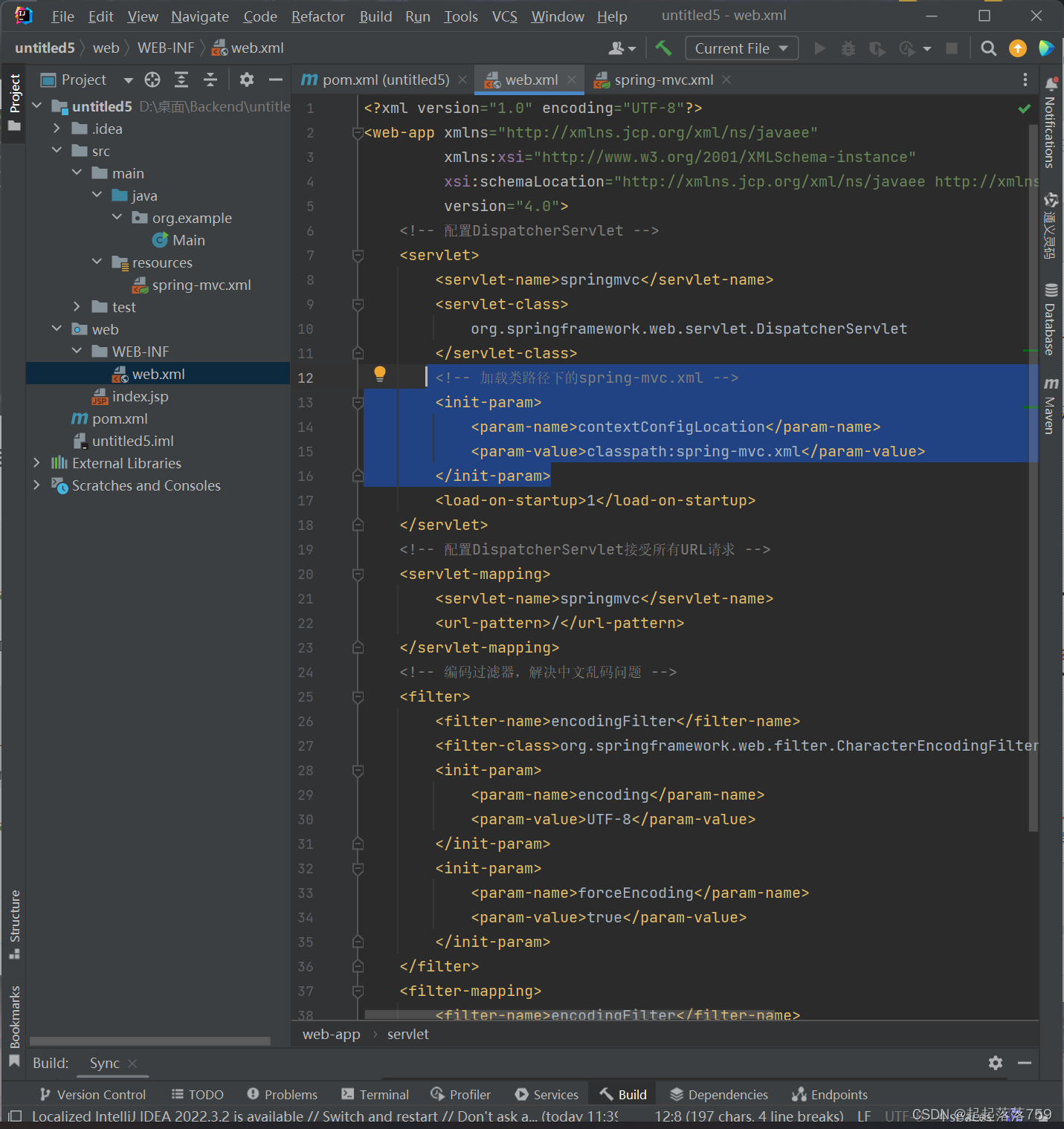Open the Version Control tool window
The image size is (1064, 1129).
[93, 1095]
